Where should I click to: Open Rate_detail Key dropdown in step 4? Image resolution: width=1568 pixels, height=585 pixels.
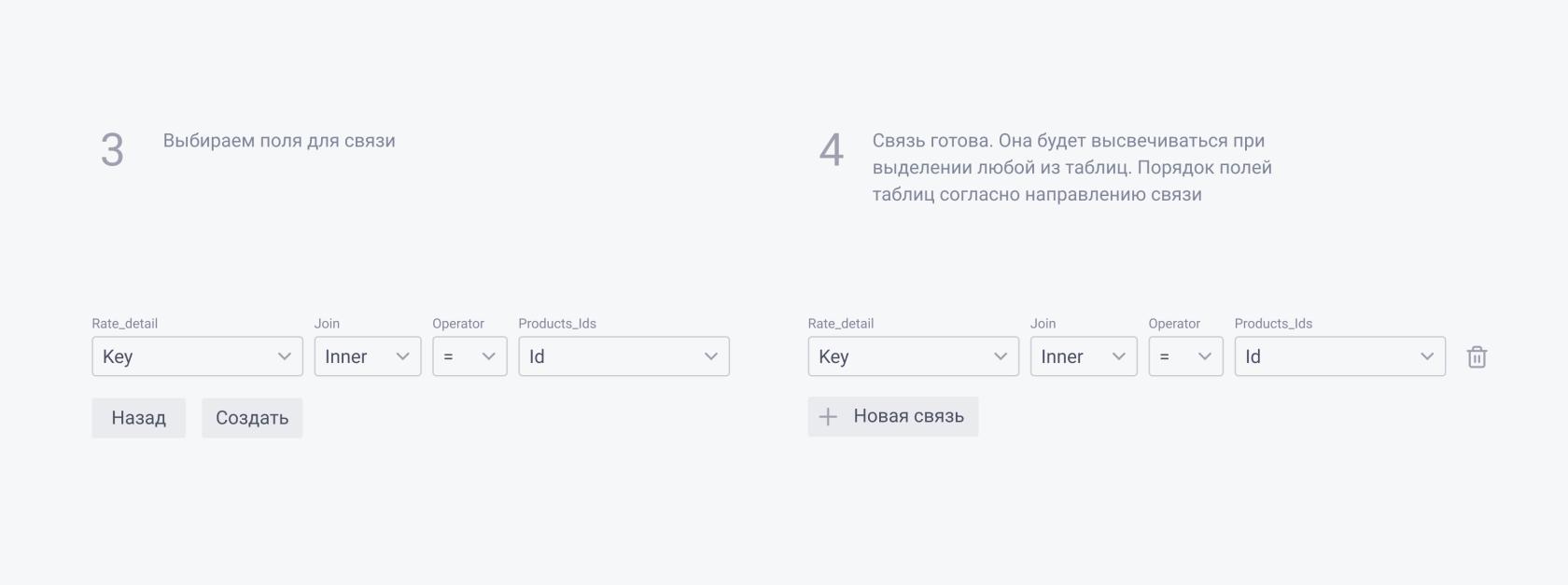pos(913,356)
